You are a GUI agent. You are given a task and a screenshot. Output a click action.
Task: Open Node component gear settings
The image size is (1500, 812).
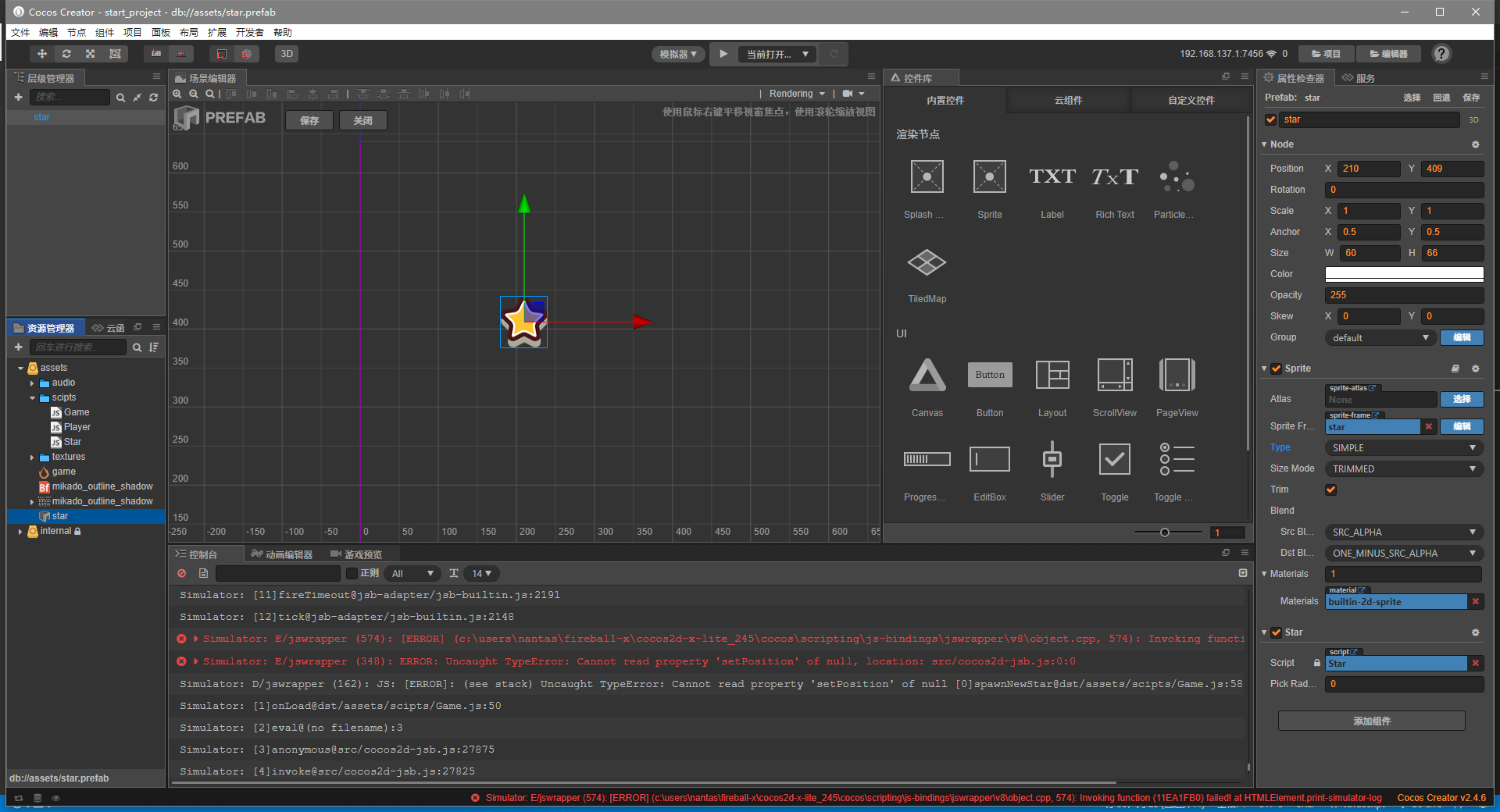click(x=1475, y=144)
